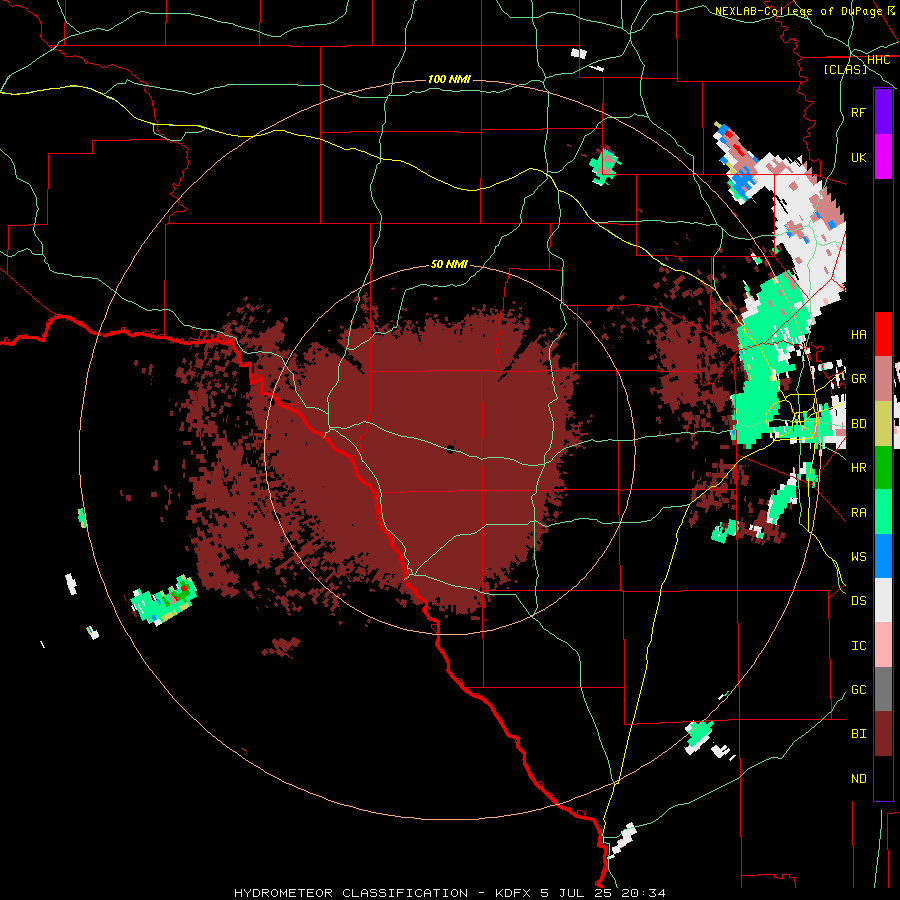This screenshot has width=900, height=900.
Task: Click the UK legend label
Action: (x=858, y=157)
